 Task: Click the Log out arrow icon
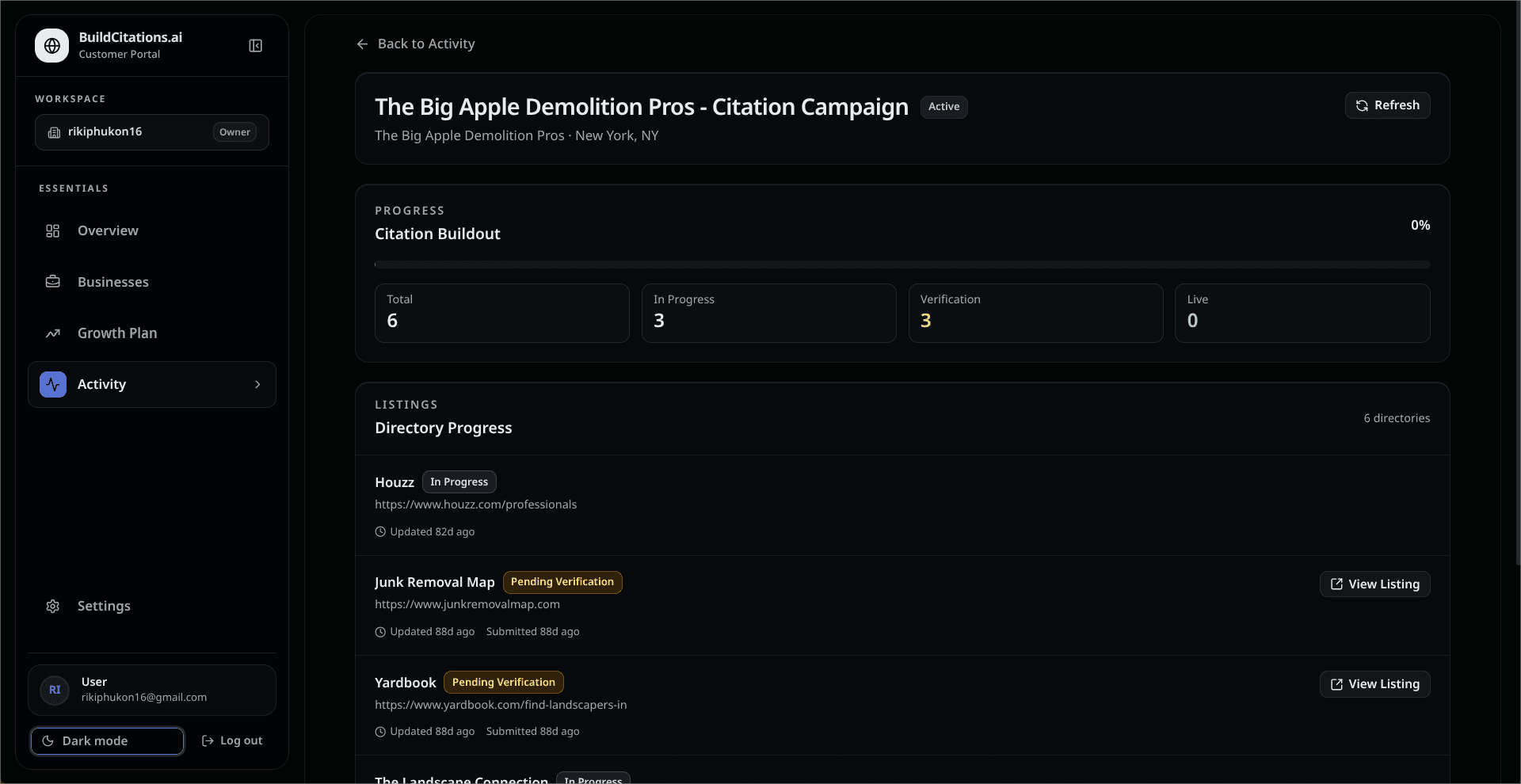208,741
